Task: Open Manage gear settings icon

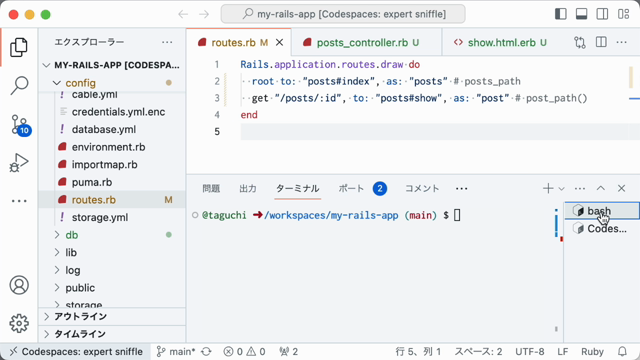Action: (19, 323)
